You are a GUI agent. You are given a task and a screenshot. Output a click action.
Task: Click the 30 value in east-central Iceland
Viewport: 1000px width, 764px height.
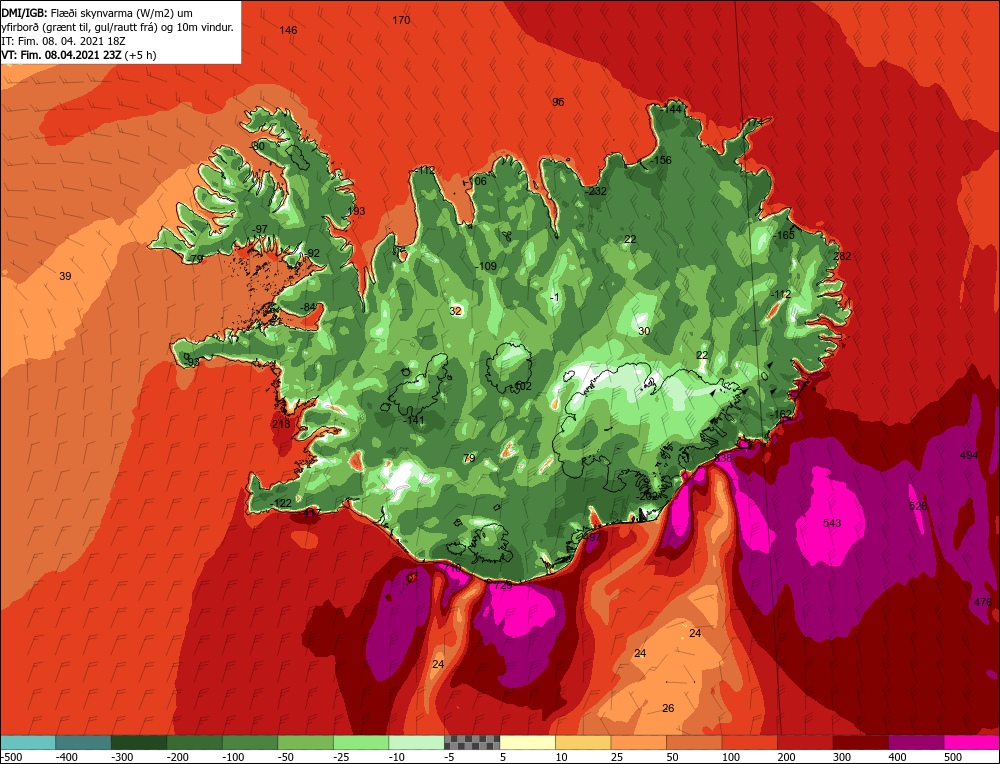click(x=644, y=331)
